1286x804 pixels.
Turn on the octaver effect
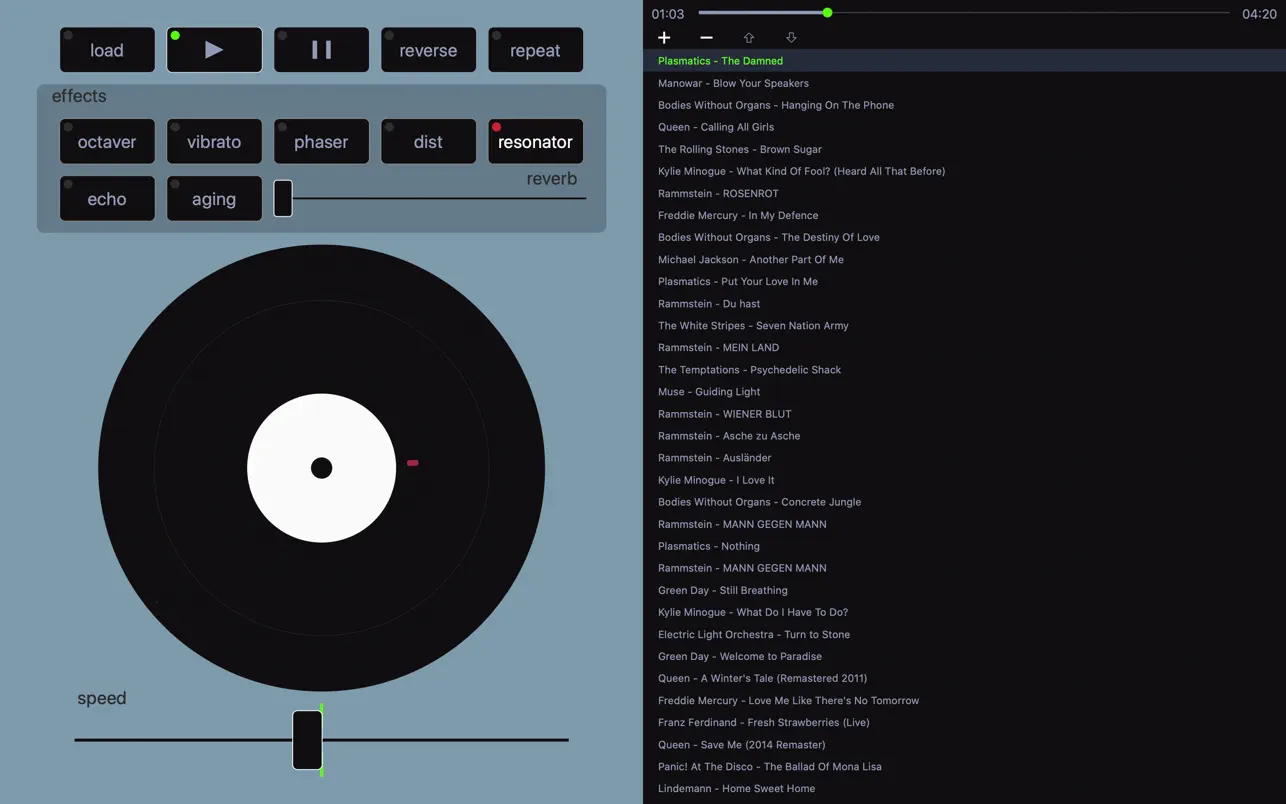point(107,142)
